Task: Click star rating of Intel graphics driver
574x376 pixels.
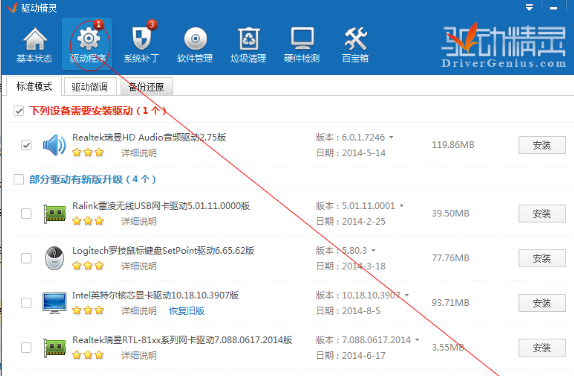Action: click(x=88, y=311)
